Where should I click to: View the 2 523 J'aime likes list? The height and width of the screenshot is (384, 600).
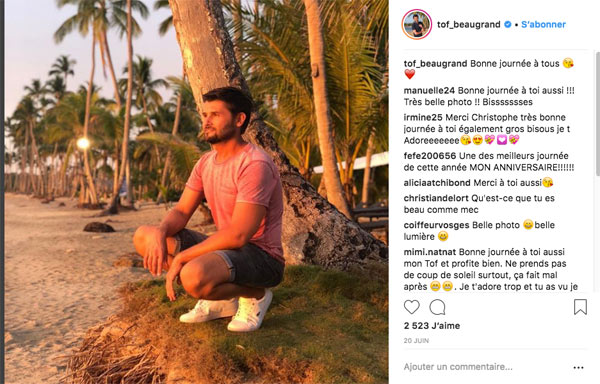pyautogui.click(x=432, y=326)
